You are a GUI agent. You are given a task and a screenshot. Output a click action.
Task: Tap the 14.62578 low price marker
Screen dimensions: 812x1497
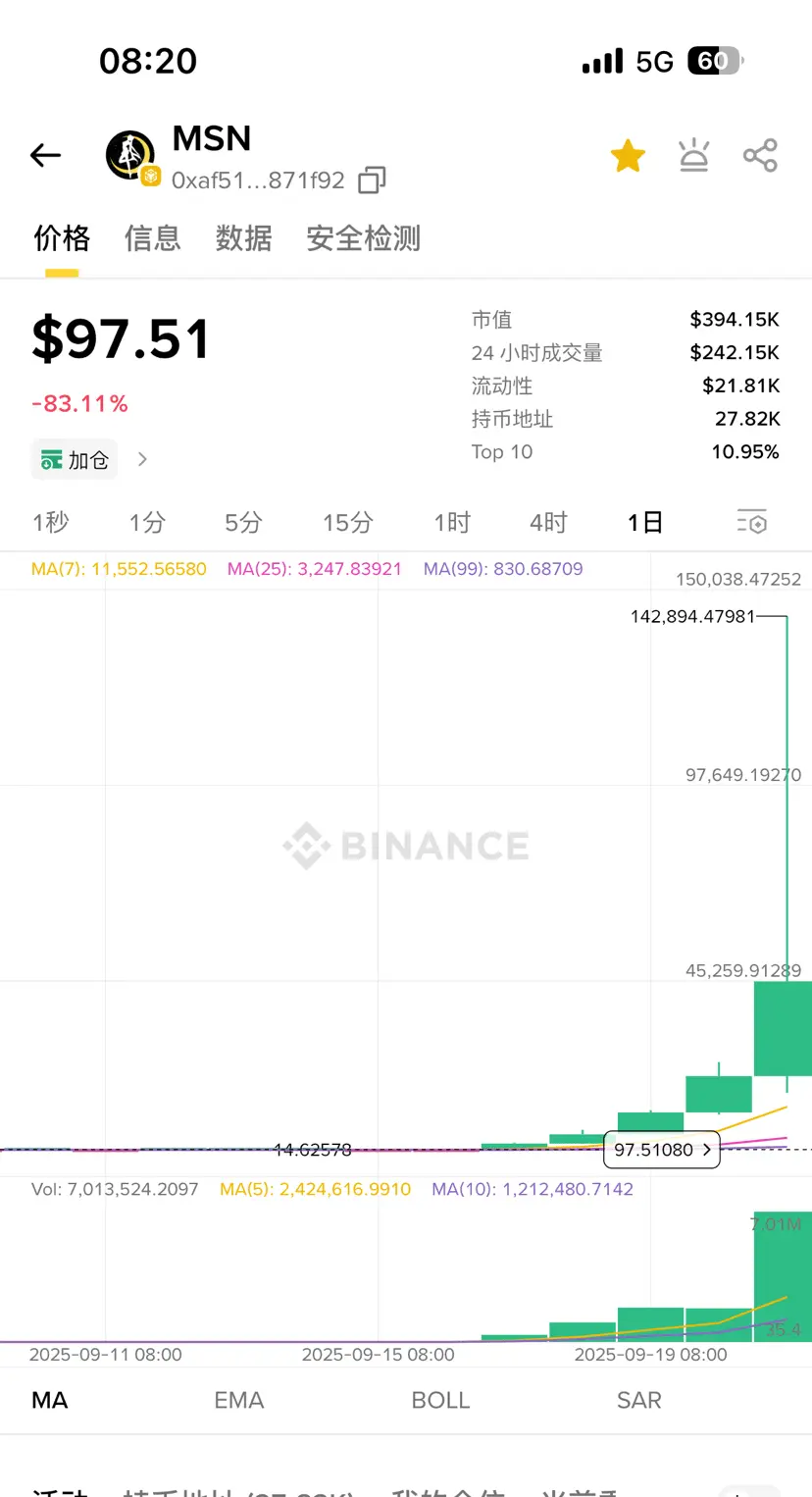tap(312, 1150)
